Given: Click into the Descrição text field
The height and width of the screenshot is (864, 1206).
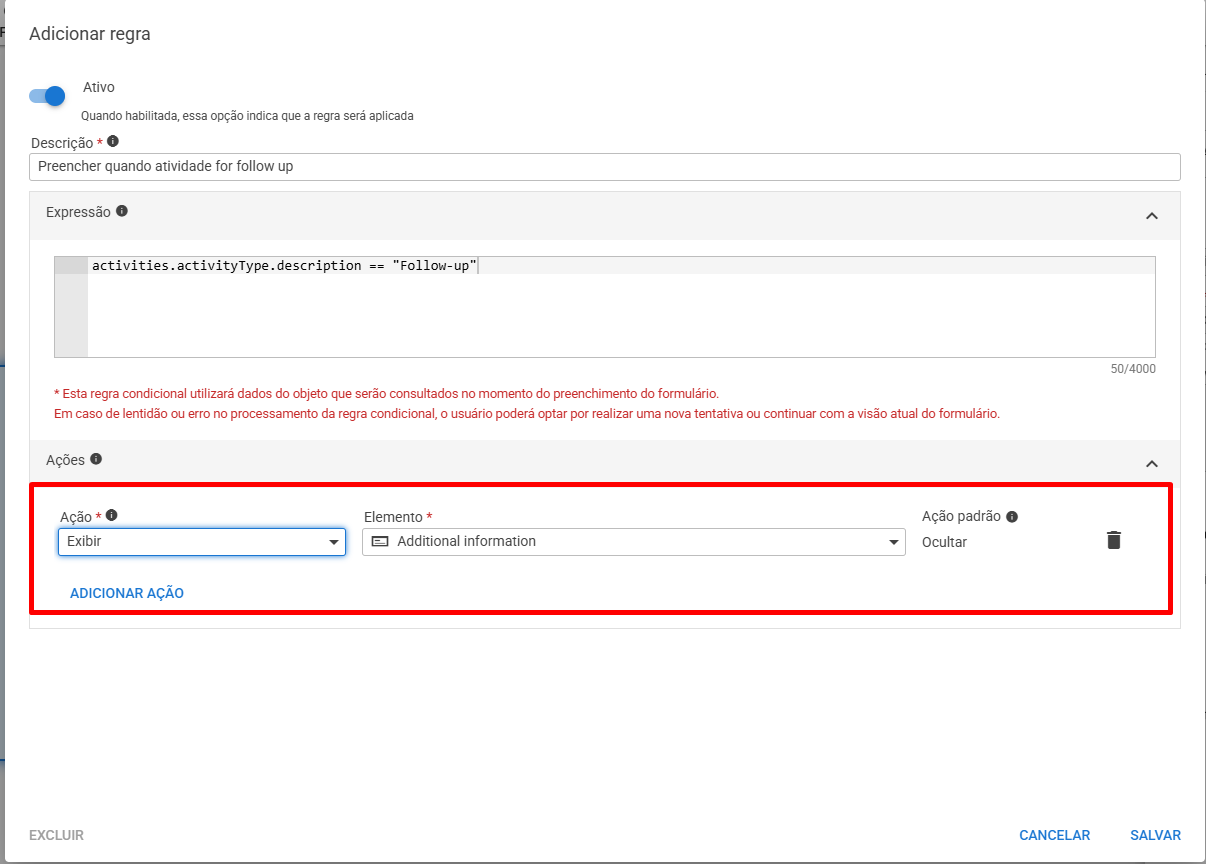Looking at the screenshot, I should point(605,166).
